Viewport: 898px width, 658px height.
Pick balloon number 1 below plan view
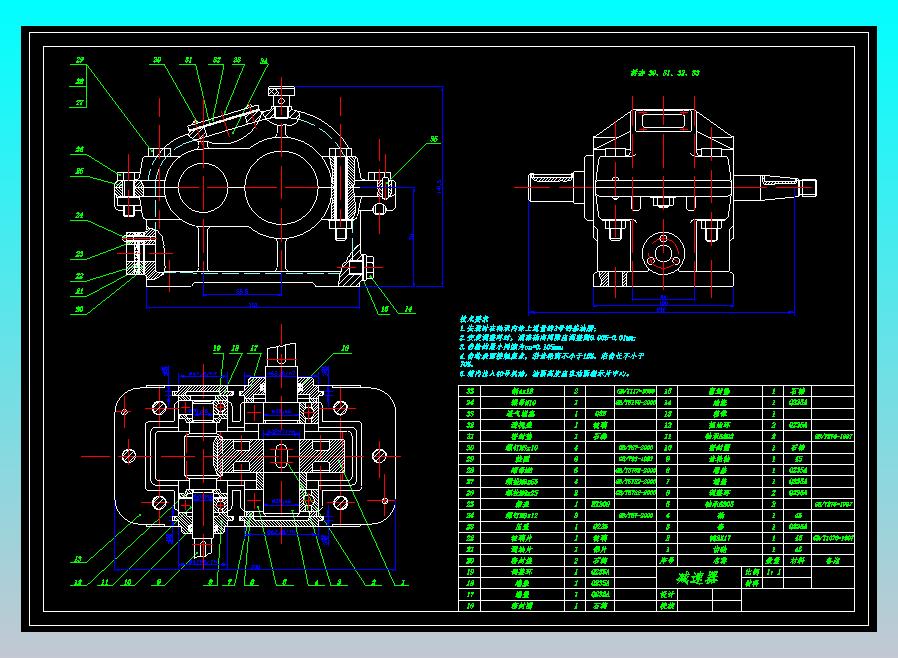point(403,582)
